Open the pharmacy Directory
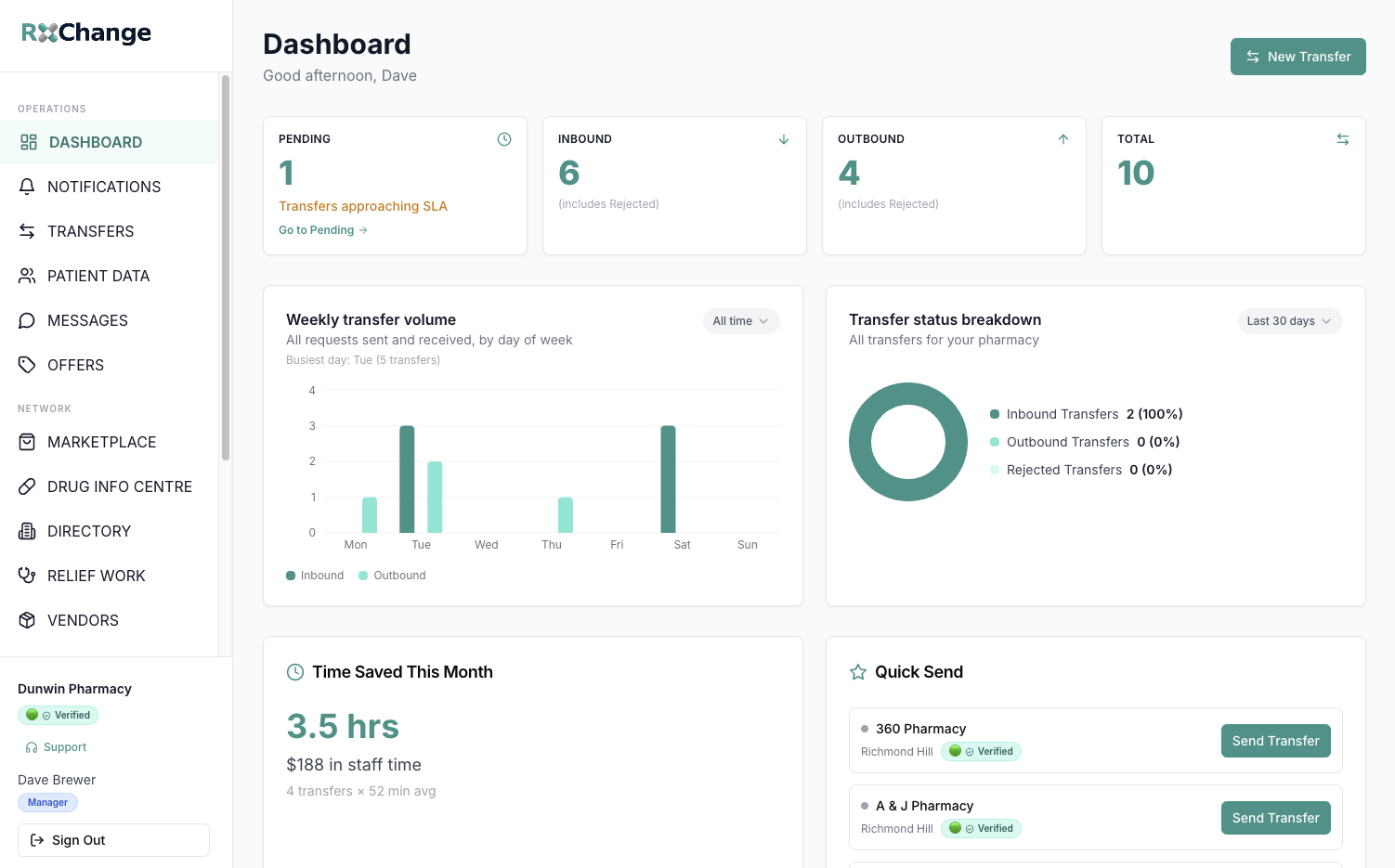 [110, 531]
